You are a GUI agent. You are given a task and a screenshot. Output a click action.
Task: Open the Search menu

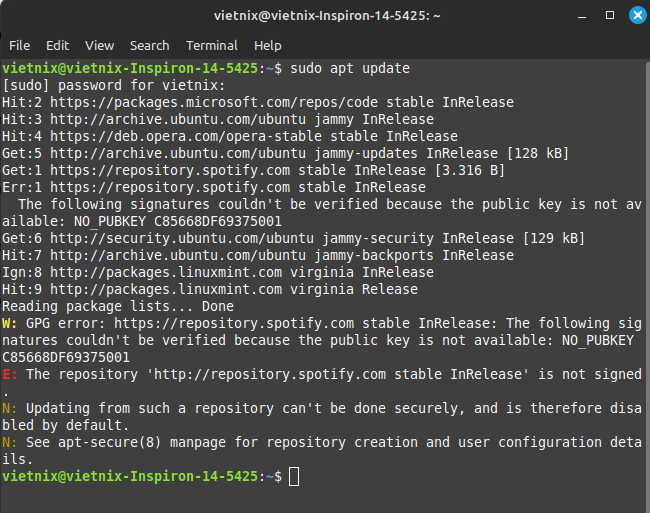point(150,46)
